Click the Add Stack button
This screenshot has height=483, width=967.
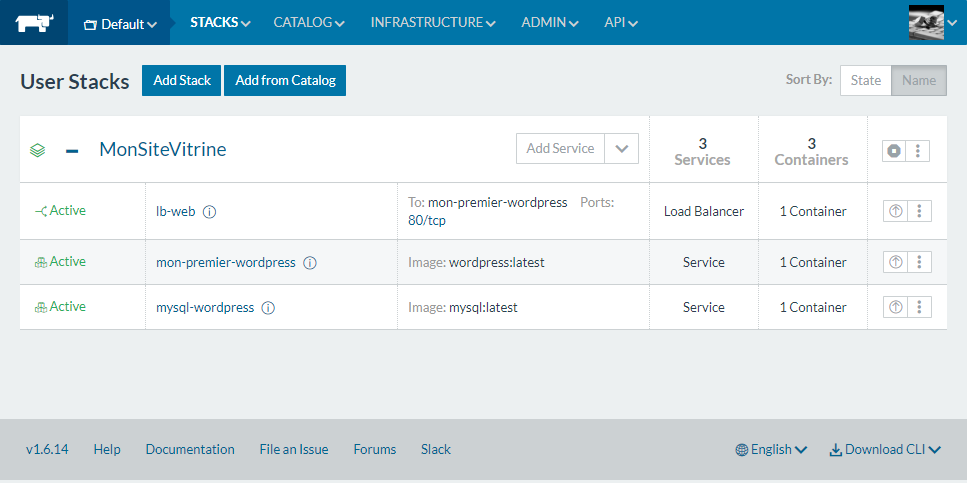click(x=181, y=80)
